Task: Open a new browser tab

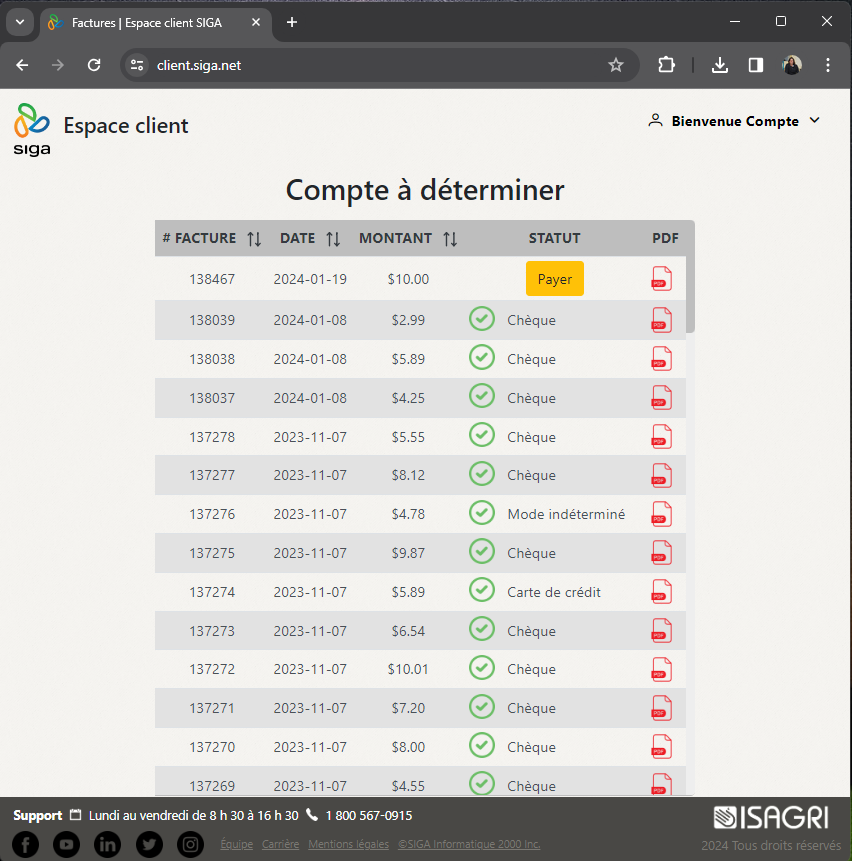Action: click(x=292, y=23)
